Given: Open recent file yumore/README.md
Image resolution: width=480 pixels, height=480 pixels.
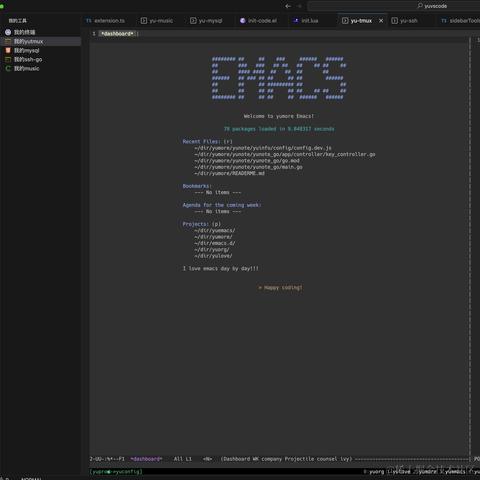Looking at the screenshot, I should [230, 173].
